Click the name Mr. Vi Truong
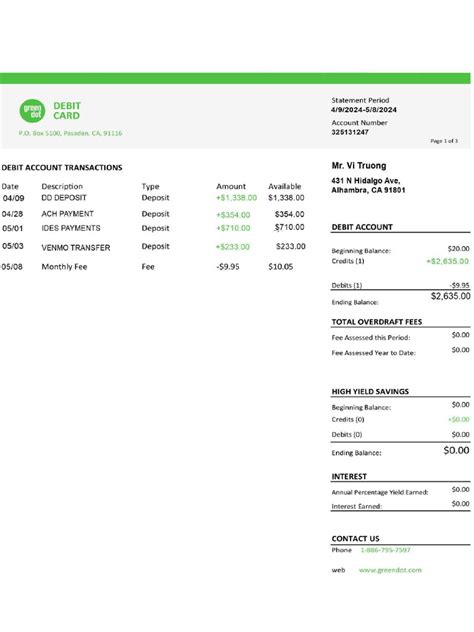The width and height of the screenshot is (474, 632). click(x=359, y=166)
